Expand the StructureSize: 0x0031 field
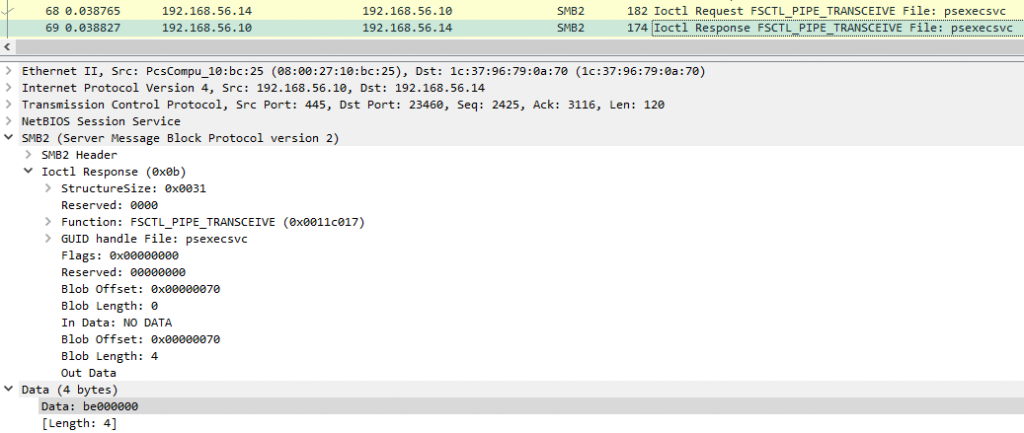This screenshot has width=1024, height=433. [x=48, y=188]
